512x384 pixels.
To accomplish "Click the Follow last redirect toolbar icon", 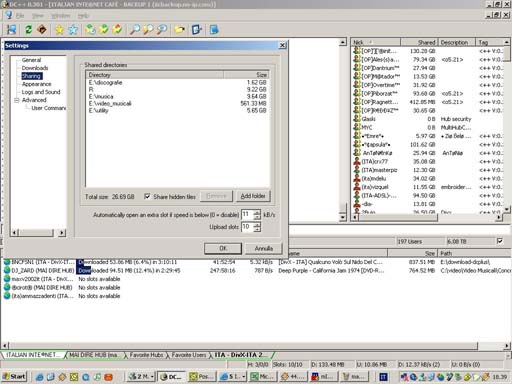I will point(42,30).
